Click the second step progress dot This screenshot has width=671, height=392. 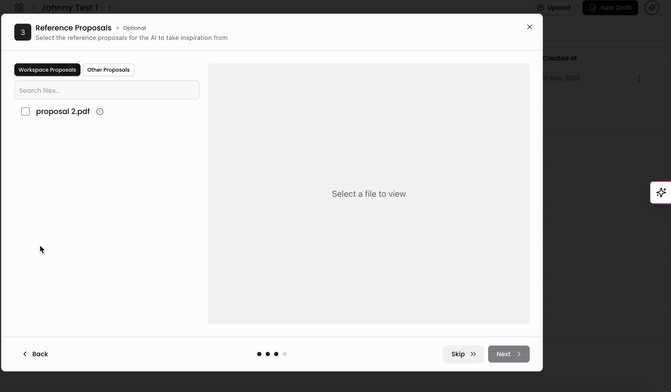point(267,354)
